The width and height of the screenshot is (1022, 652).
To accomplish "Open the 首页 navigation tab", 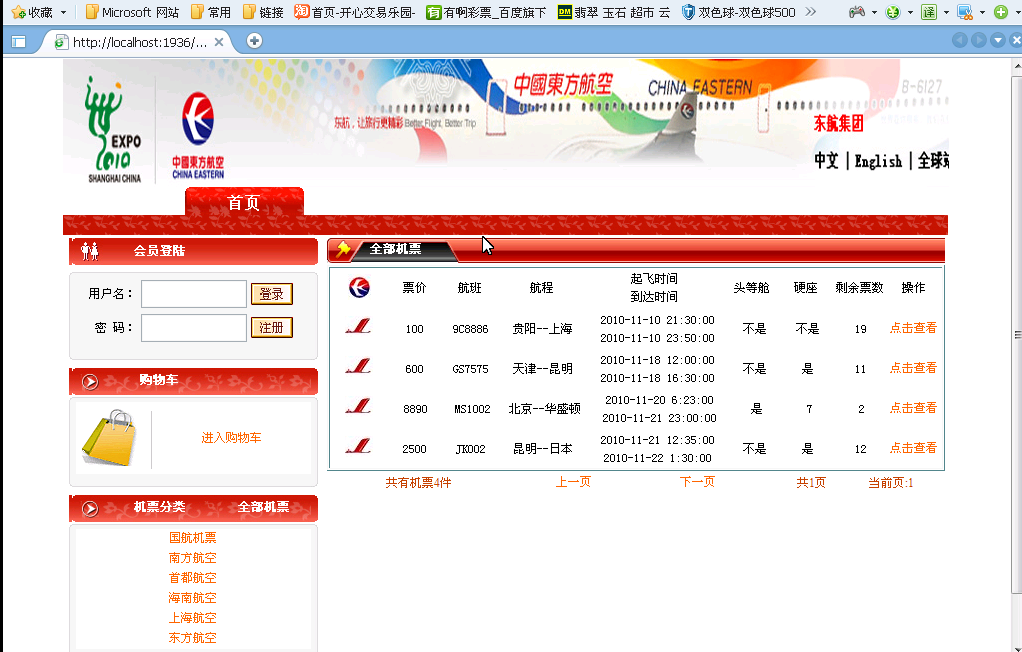I will coord(244,202).
